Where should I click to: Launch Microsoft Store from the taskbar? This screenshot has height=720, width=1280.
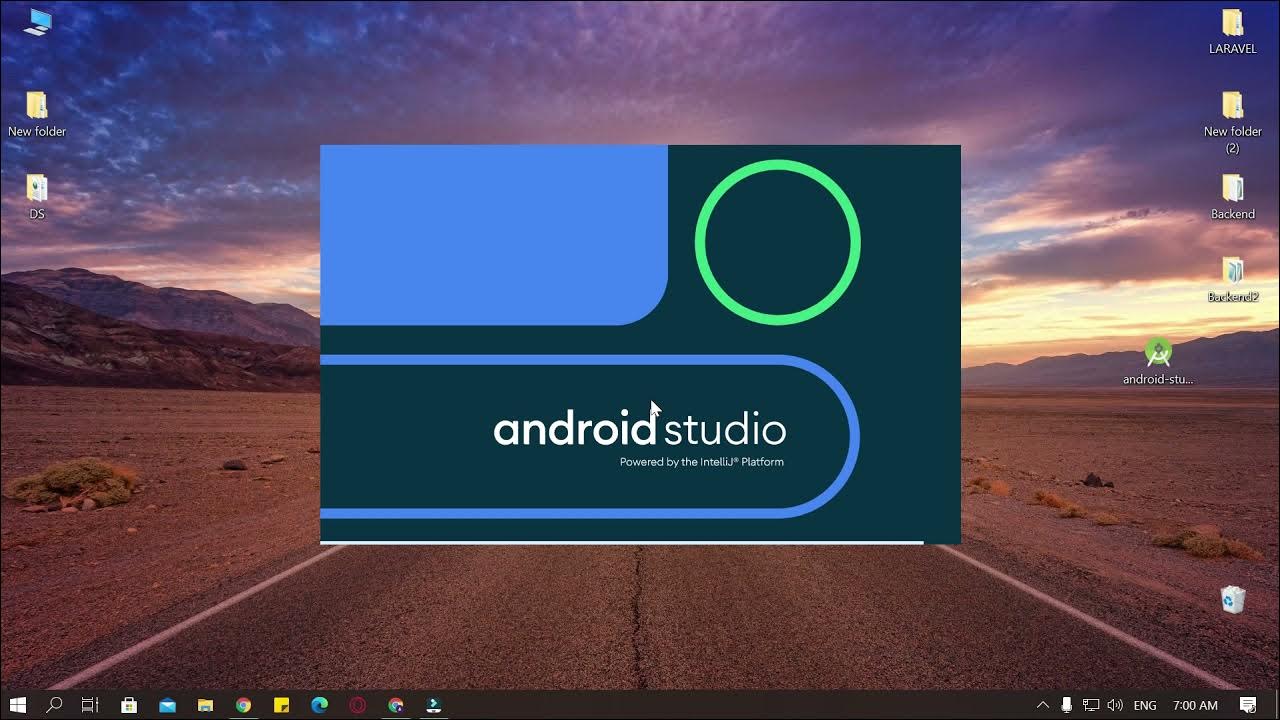coord(129,705)
